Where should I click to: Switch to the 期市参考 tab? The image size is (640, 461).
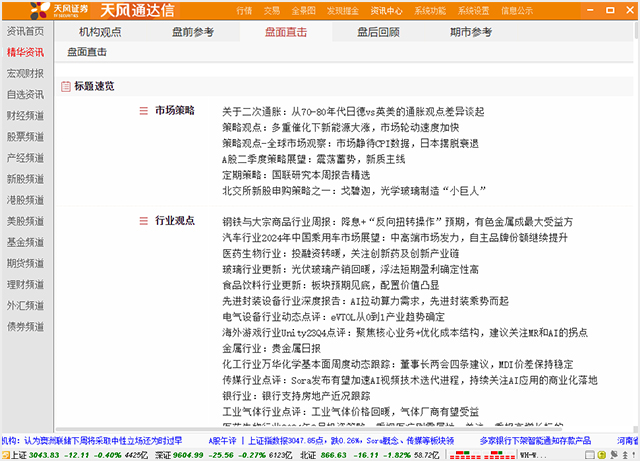pyautogui.click(x=471, y=32)
